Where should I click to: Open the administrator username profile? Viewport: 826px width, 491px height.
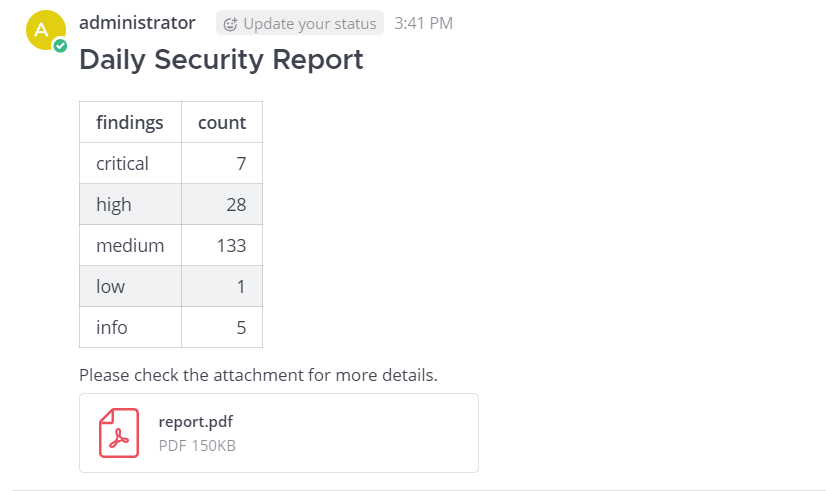pos(137,22)
